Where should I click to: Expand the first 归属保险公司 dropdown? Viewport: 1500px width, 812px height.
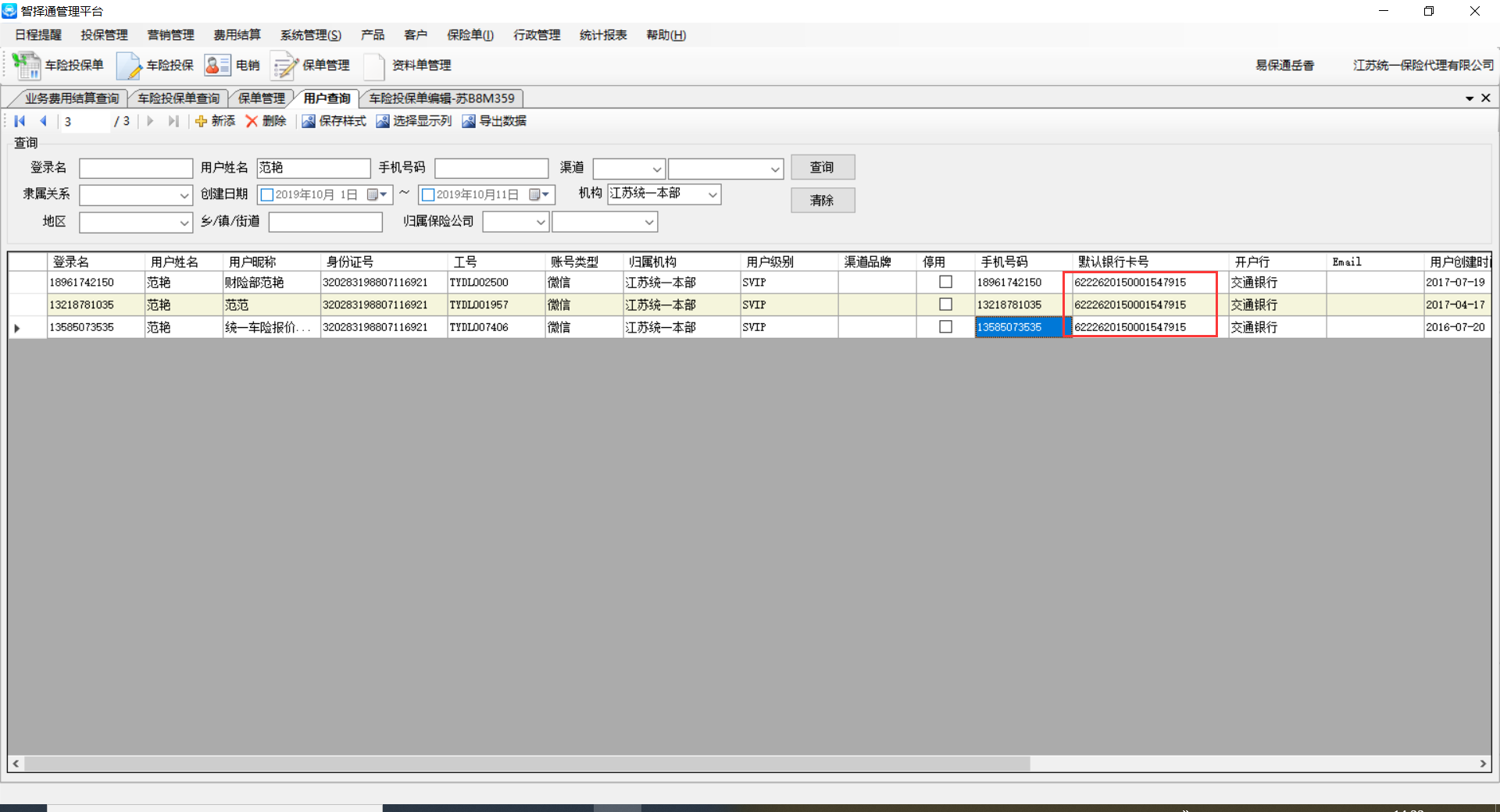coord(541,223)
